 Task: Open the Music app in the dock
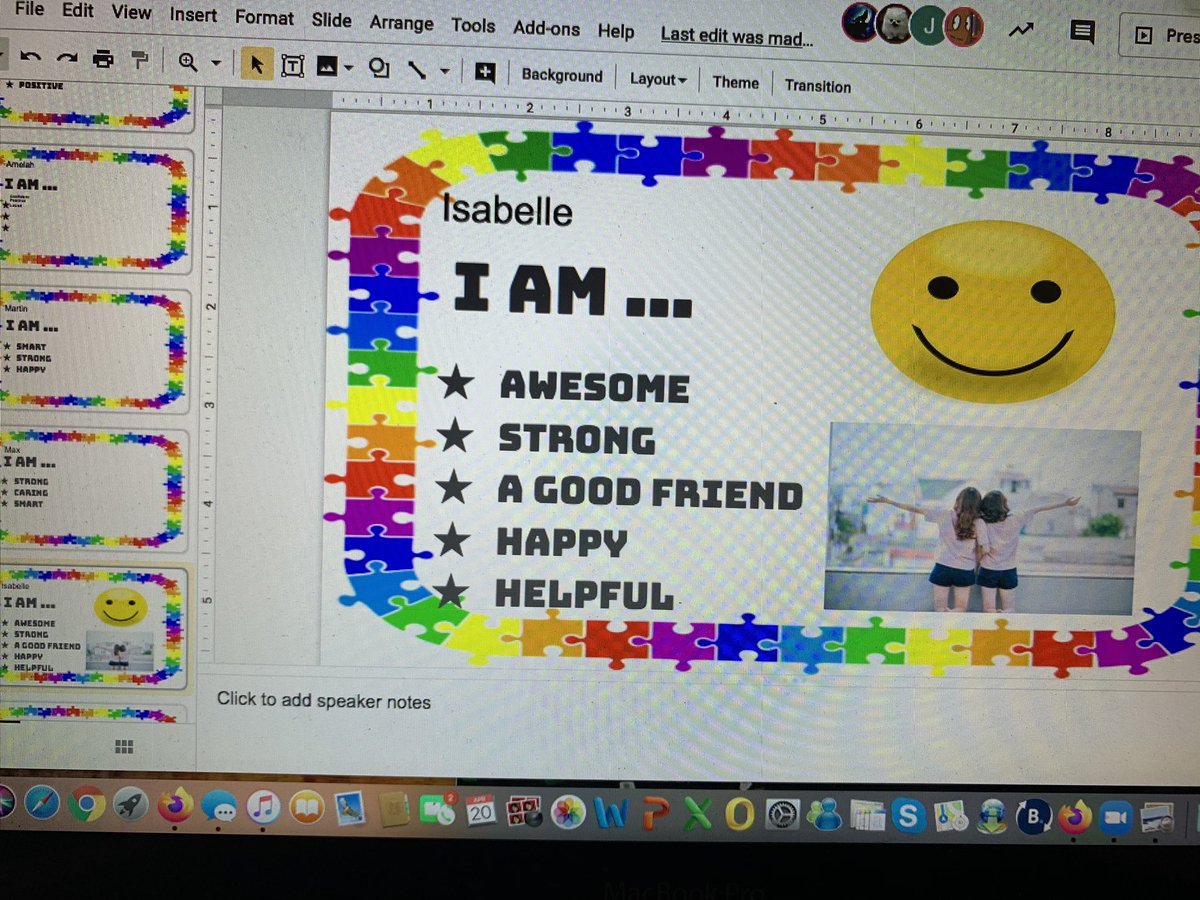click(262, 808)
